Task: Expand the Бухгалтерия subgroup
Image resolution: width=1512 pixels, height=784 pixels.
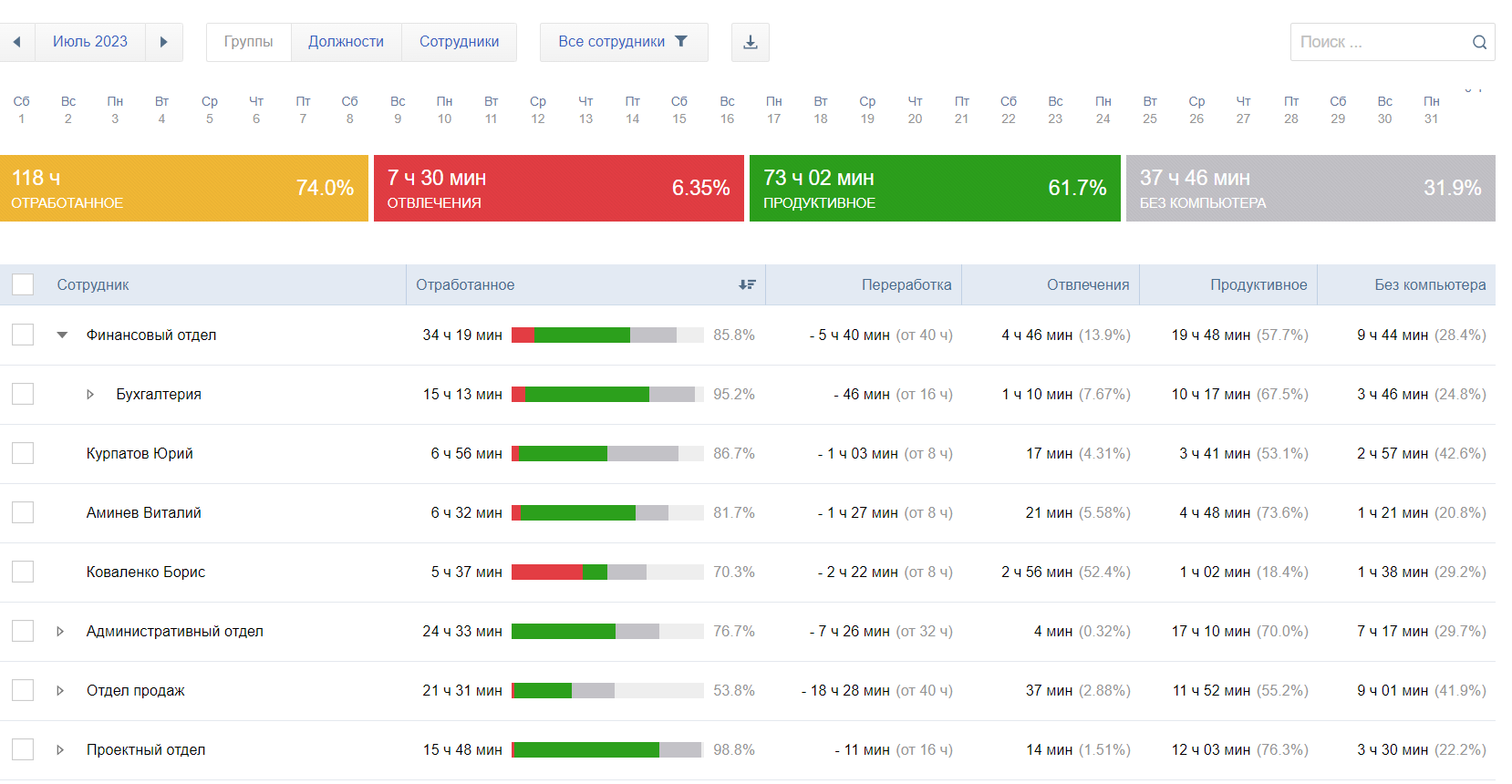Action: (90, 394)
